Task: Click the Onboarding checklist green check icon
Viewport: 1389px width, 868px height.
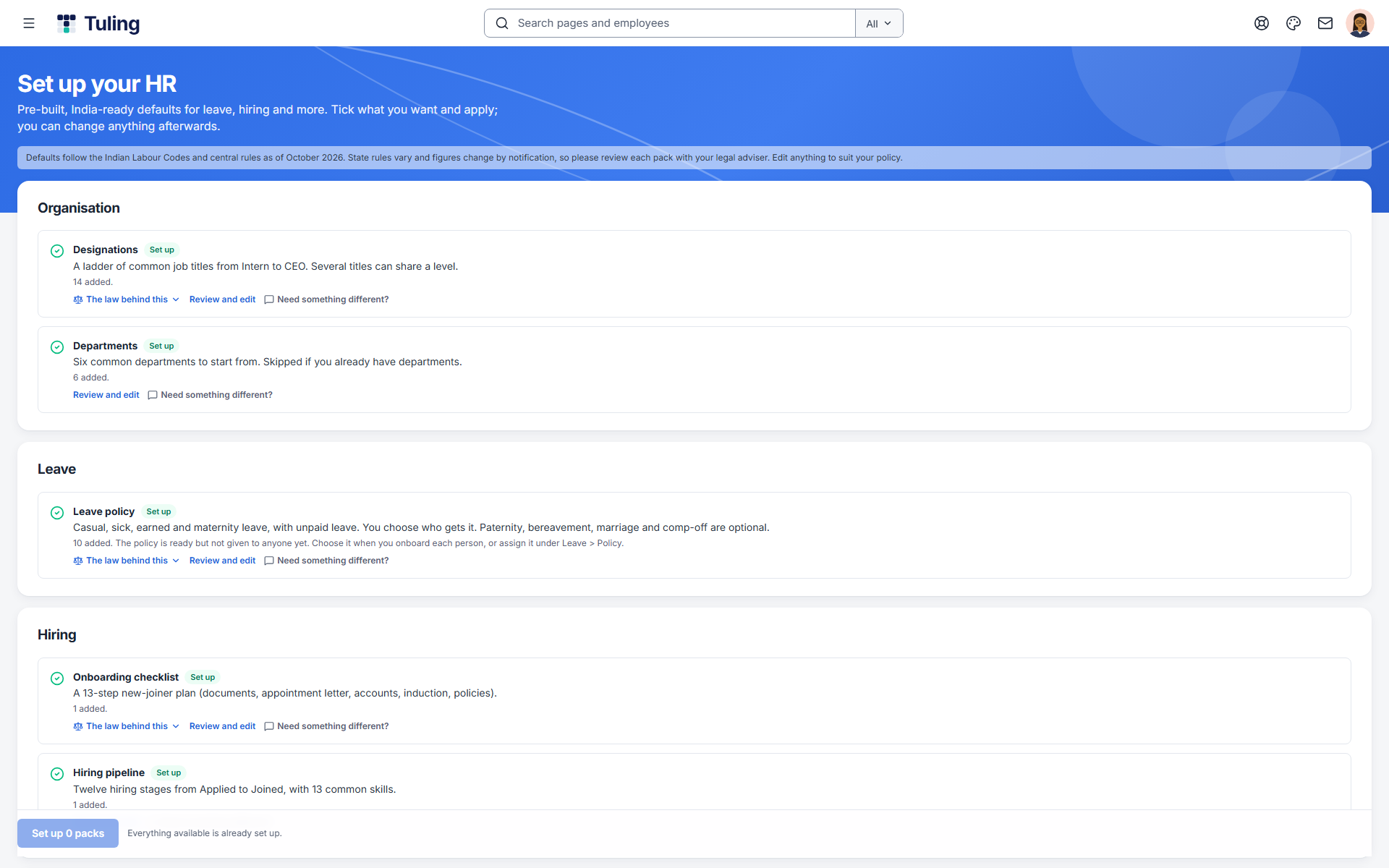Action: click(x=57, y=678)
